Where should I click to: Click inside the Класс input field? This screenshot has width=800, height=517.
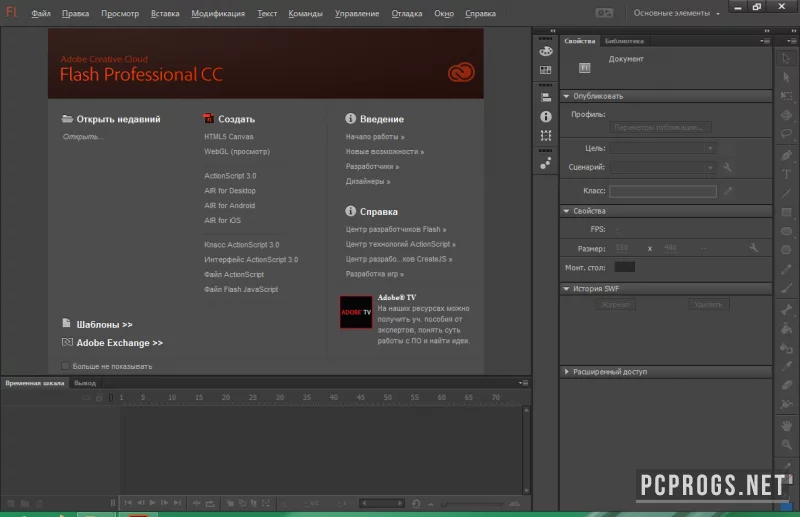[663, 191]
